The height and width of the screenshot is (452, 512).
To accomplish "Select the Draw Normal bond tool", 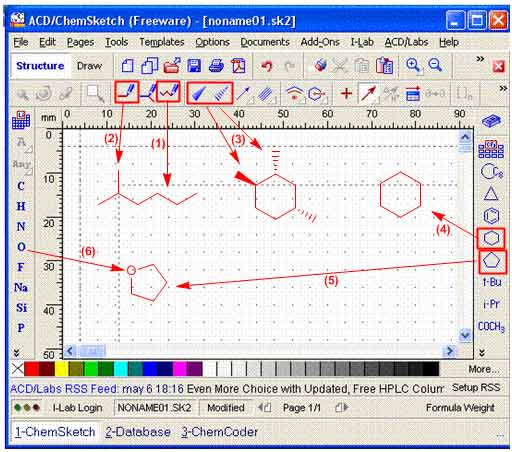I will [x=127, y=92].
